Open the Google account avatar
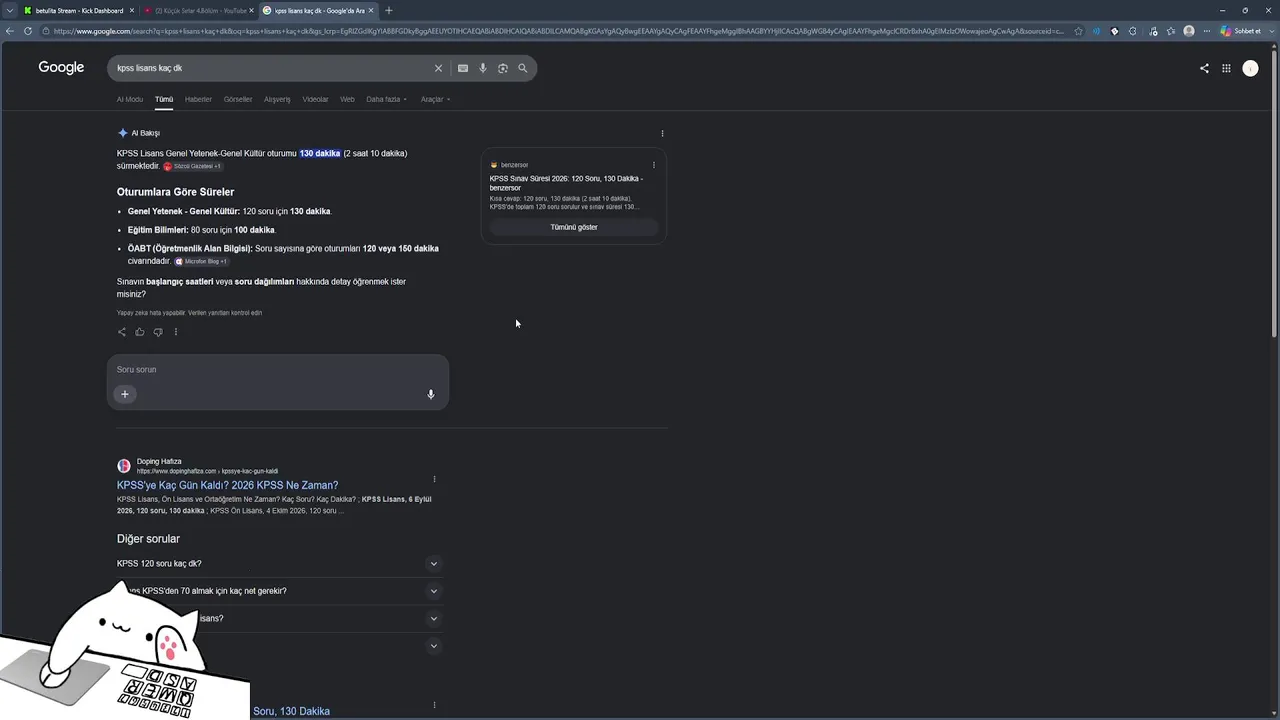 tap(1250, 68)
